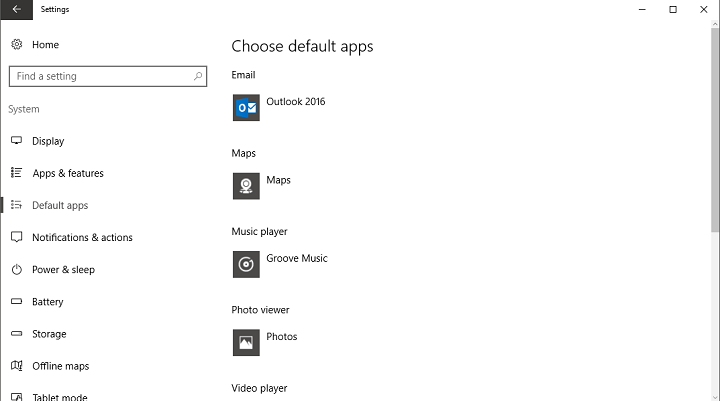This screenshot has height=401, width=720.
Task: Go to Storage settings
Action: click(49, 334)
